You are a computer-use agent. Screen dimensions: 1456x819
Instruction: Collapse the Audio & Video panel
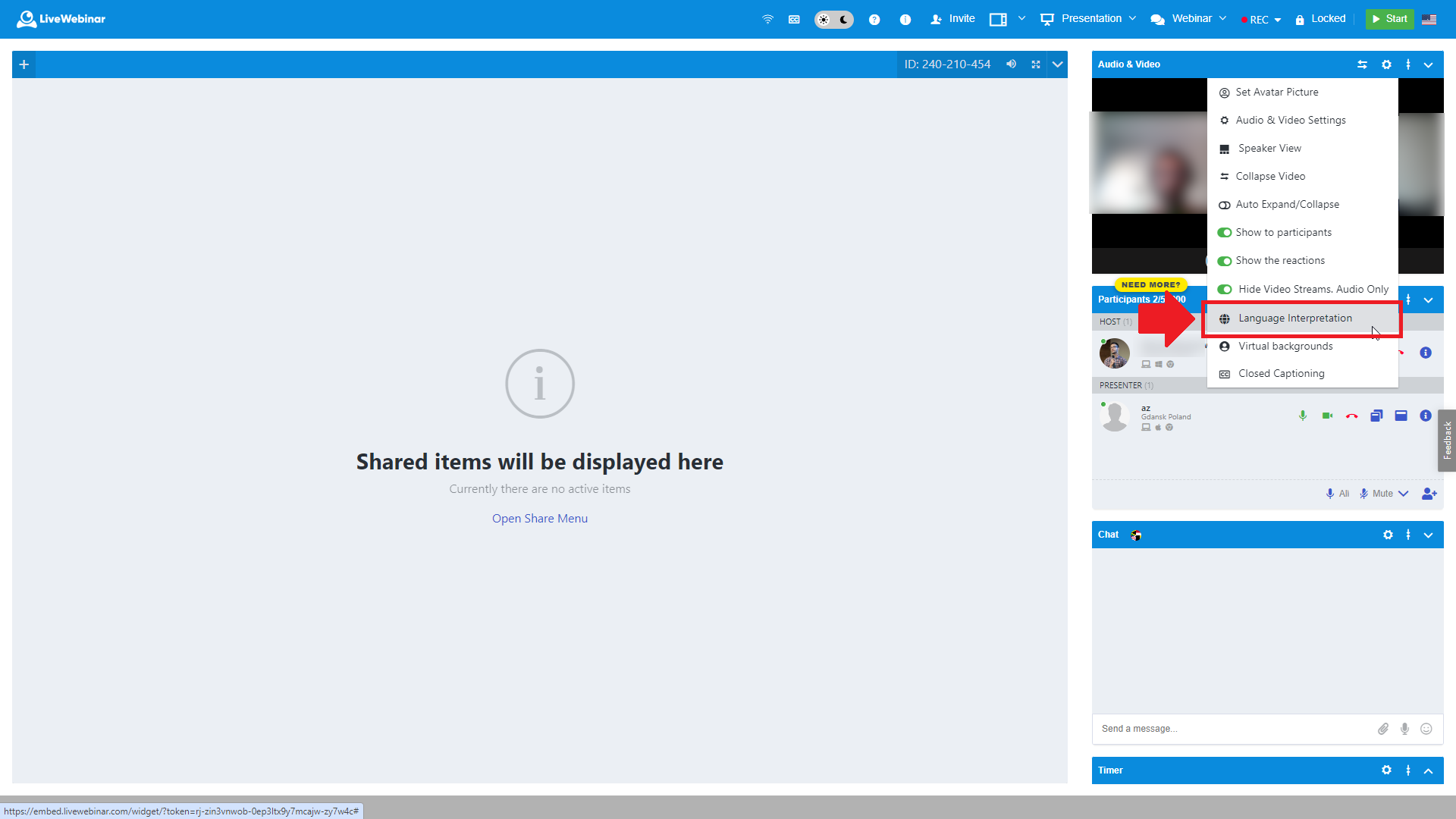(1429, 64)
